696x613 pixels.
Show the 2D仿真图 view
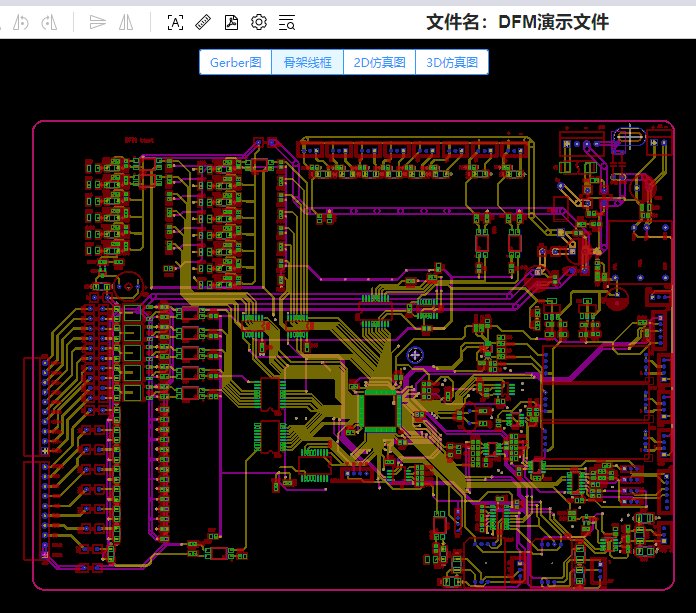379,62
